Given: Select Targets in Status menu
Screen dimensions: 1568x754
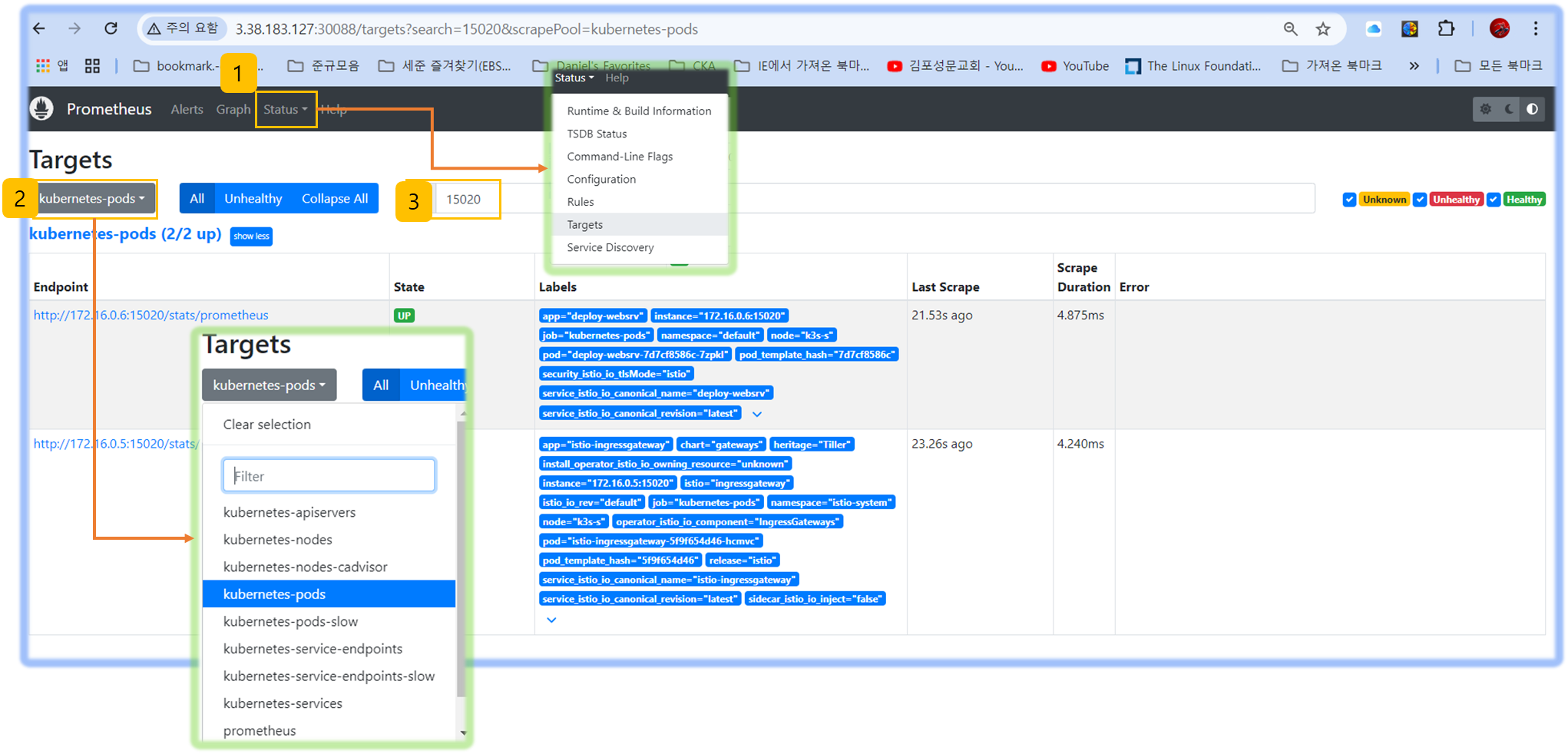Looking at the screenshot, I should [639, 224].
